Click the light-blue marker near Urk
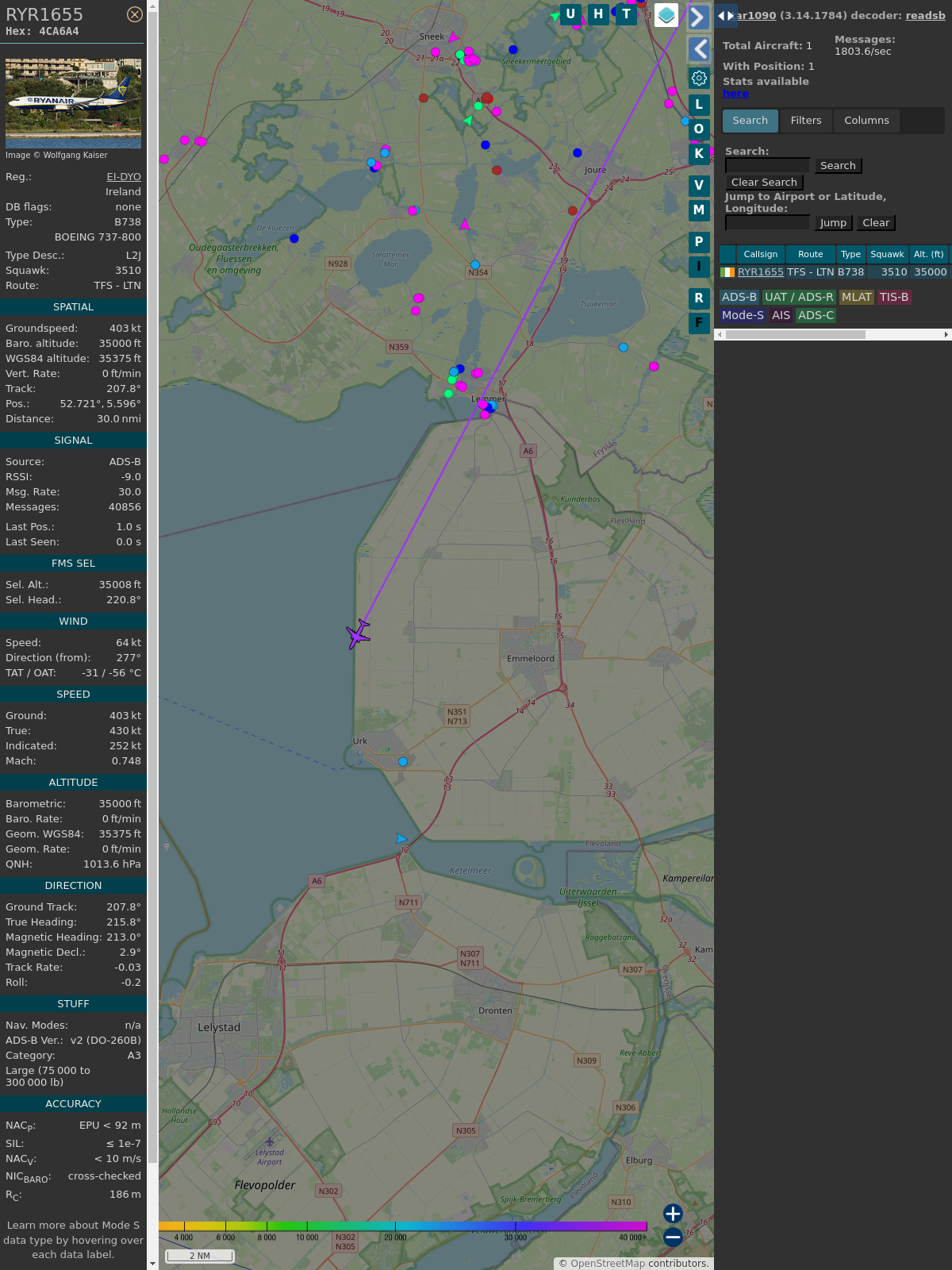The image size is (952, 1270). pyautogui.click(x=403, y=761)
